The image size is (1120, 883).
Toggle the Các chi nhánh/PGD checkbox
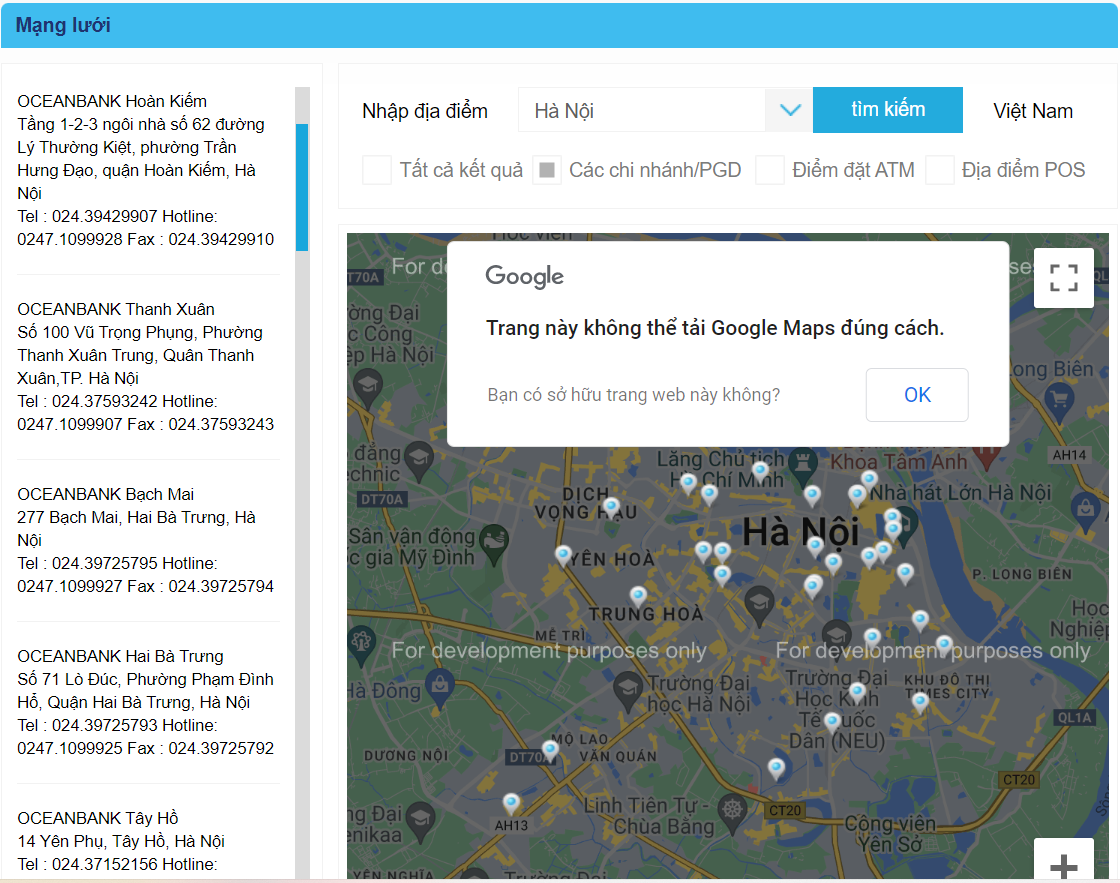point(546,170)
